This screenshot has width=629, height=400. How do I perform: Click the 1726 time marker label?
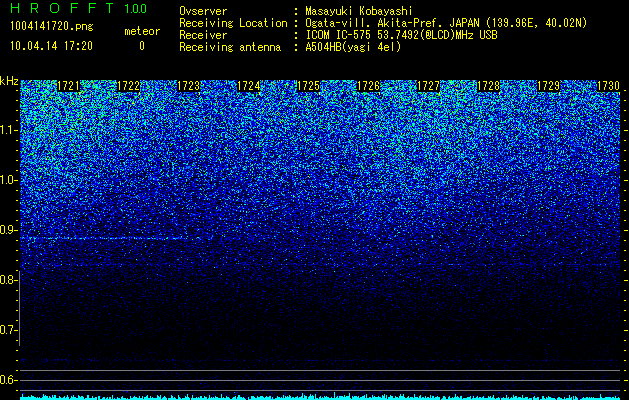click(x=369, y=86)
